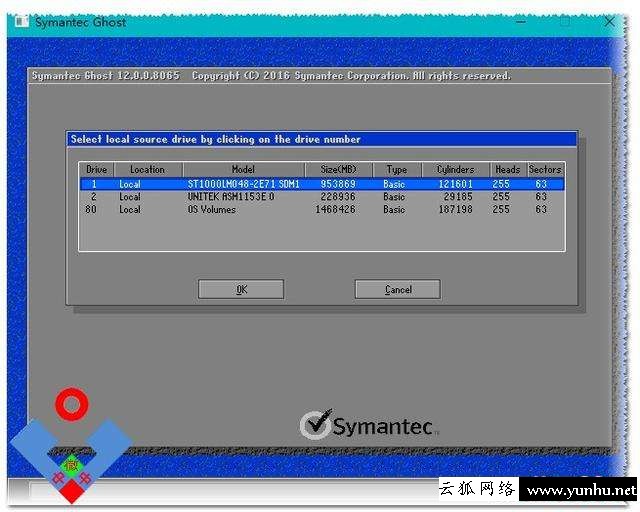The width and height of the screenshot is (640, 512).
Task: Click the Cylinders column header
Action: [x=456, y=169]
